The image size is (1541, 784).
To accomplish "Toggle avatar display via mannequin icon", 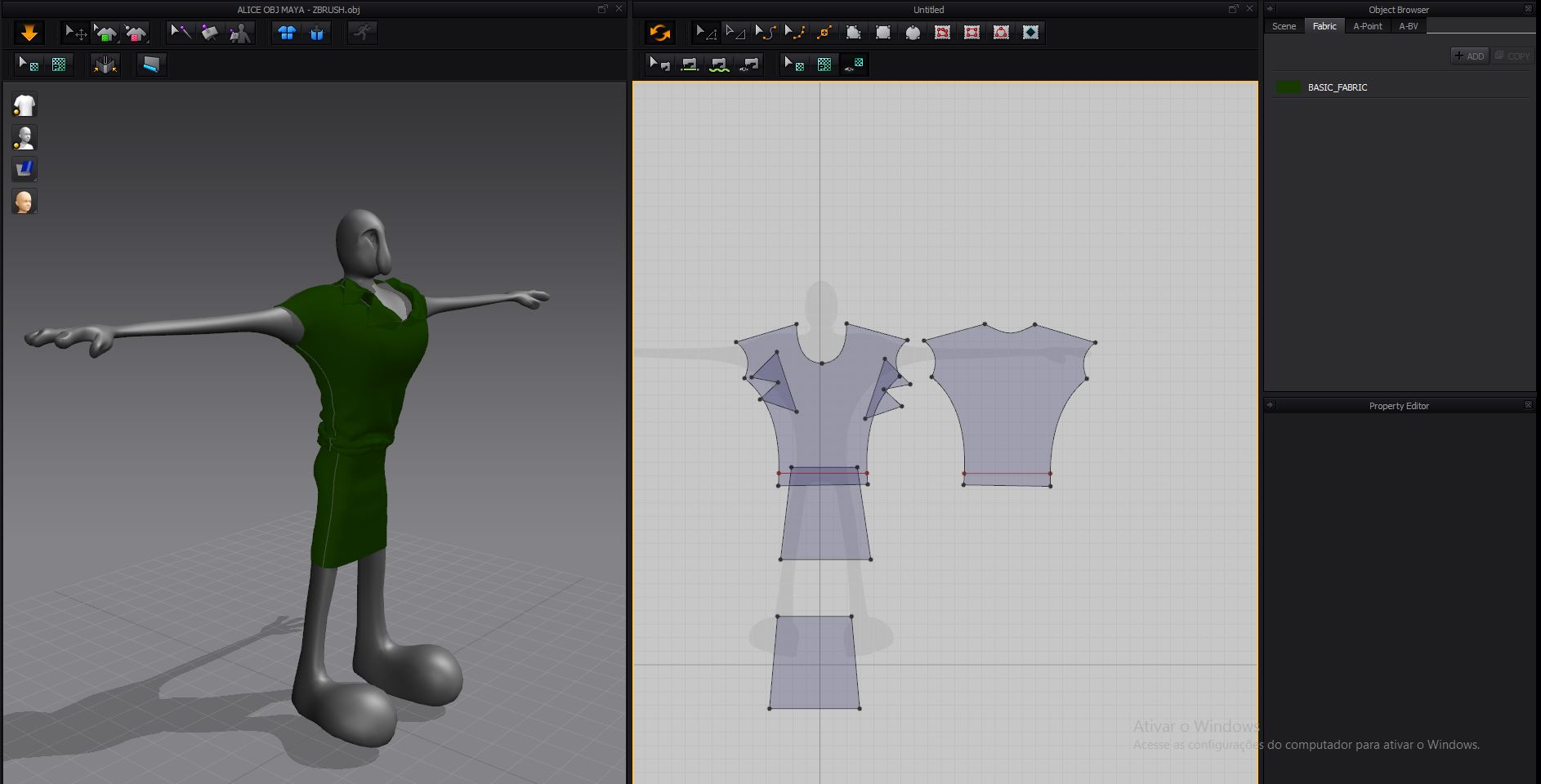I will click(25, 137).
